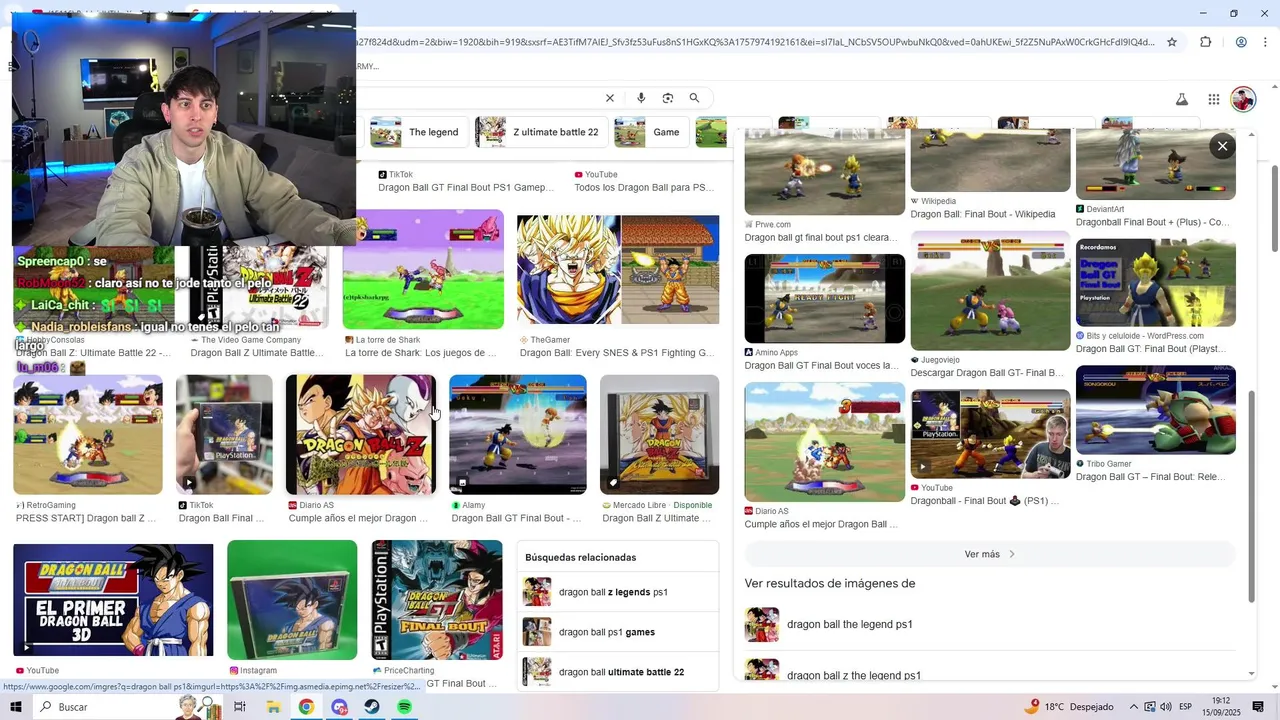The width and height of the screenshot is (1280, 720).
Task: Open the Bits y celuloide WordPress thumbnail
Action: pyautogui.click(x=1156, y=283)
